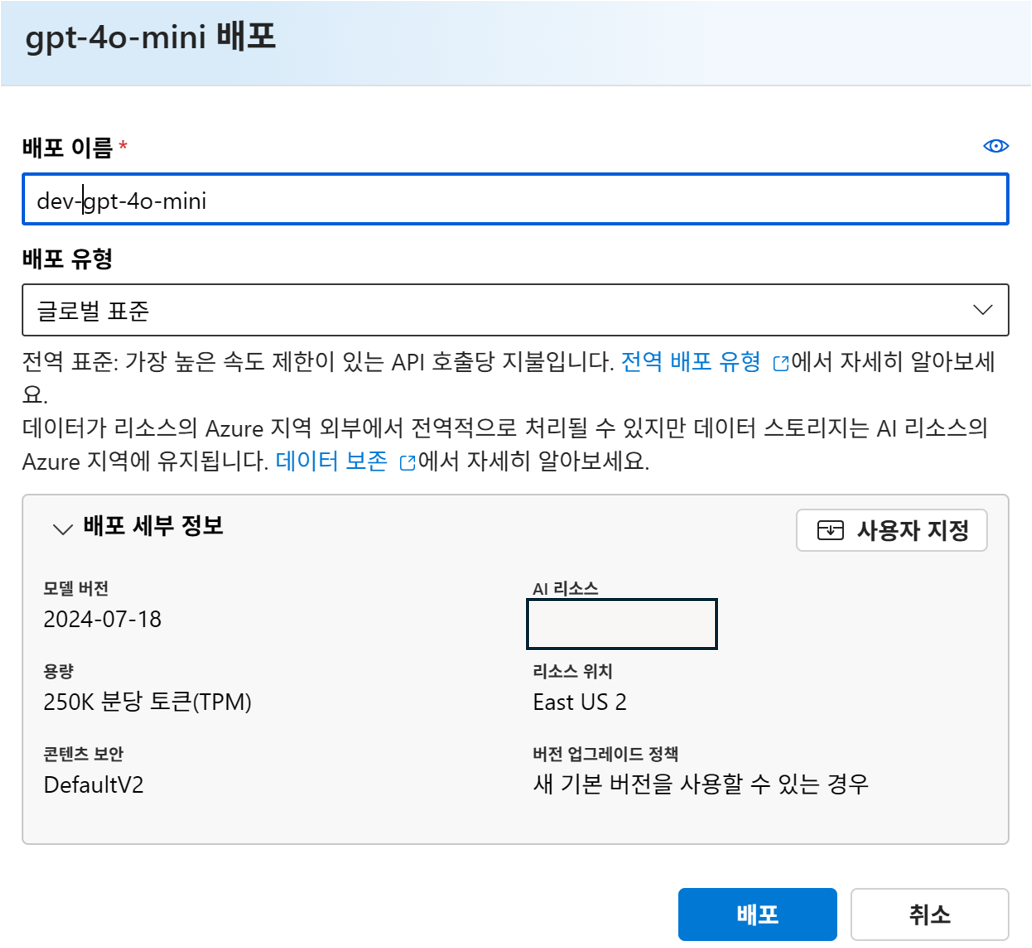Toggle the eye icon beside deployment name
This screenshot has width=1032, height=948.
995,146
